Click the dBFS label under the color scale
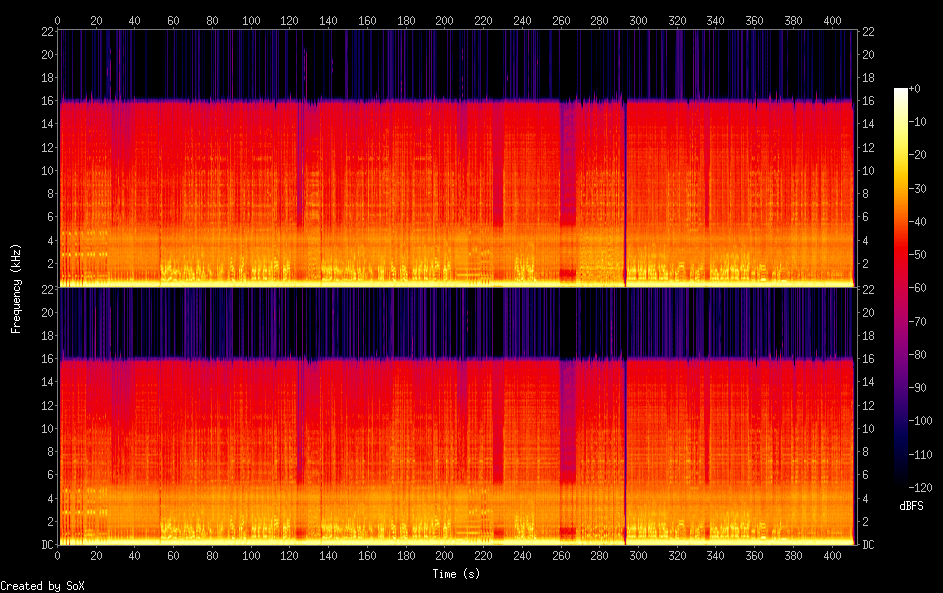Image resolution: width=943 pixels, height=593 pixels. coord(911,506)
